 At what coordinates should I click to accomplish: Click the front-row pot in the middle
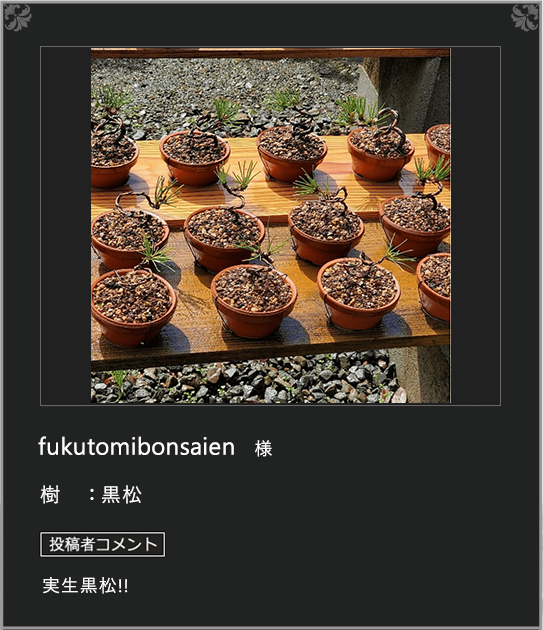point(254,301)
